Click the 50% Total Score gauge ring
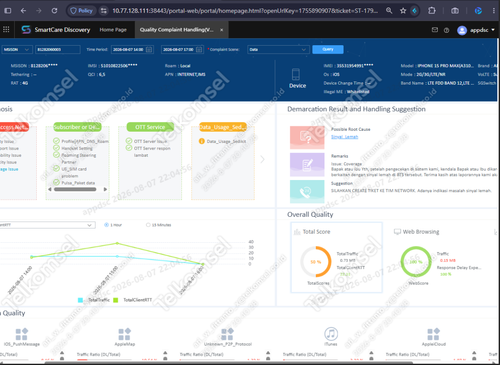500x365 pixels. (x=316, y=262)
